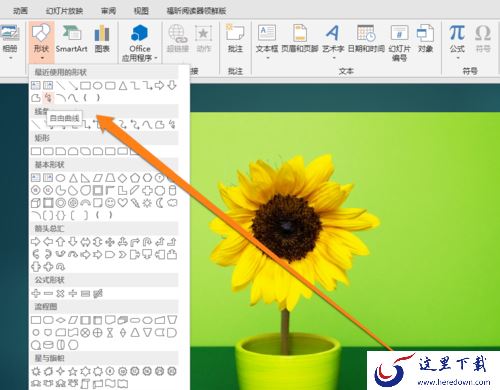This screenshot has height=390, width=500.
Task: Click the 对象 object icon
Action: click(425, 39)
